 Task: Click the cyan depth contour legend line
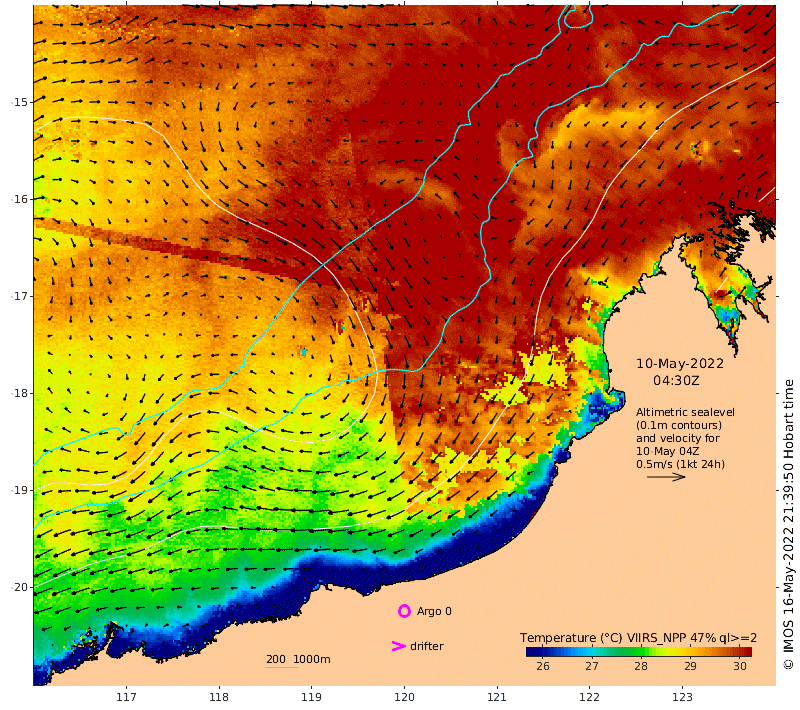coord(282,667)
